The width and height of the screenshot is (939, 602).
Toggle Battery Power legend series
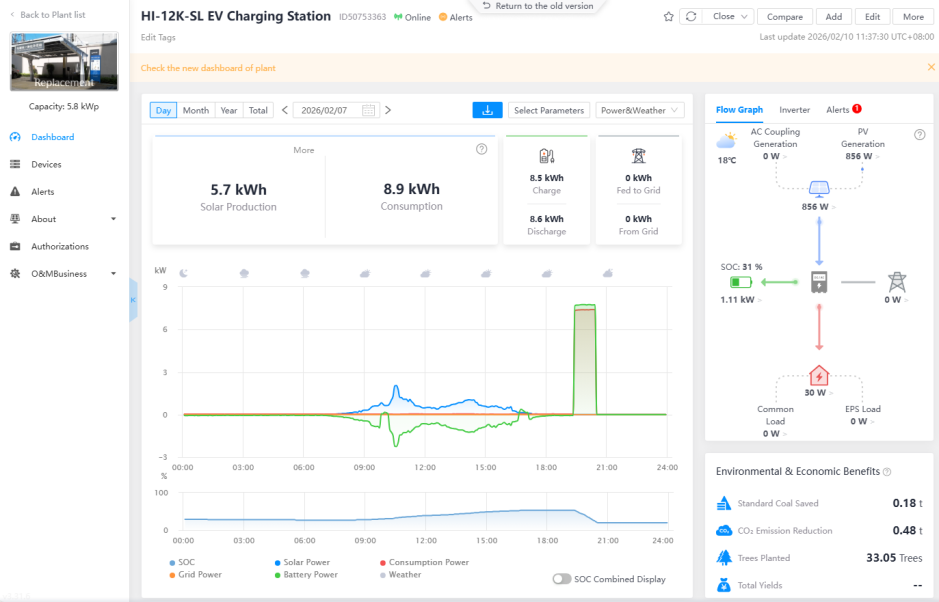[x=306, y=575]
